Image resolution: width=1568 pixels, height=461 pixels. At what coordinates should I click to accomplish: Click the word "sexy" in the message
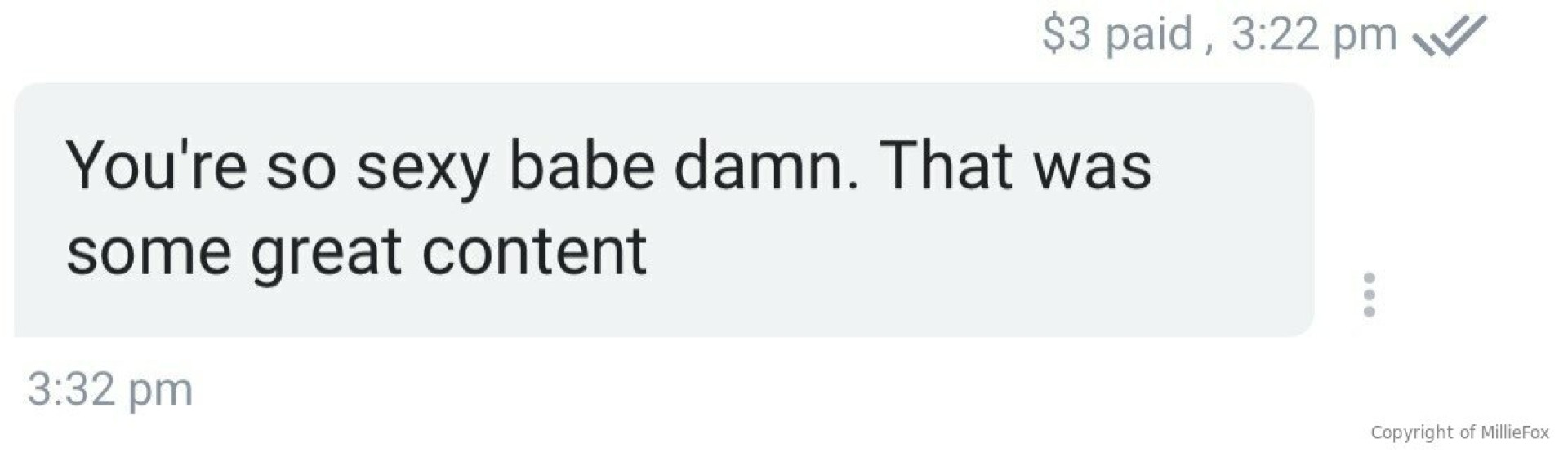(424, 173)
